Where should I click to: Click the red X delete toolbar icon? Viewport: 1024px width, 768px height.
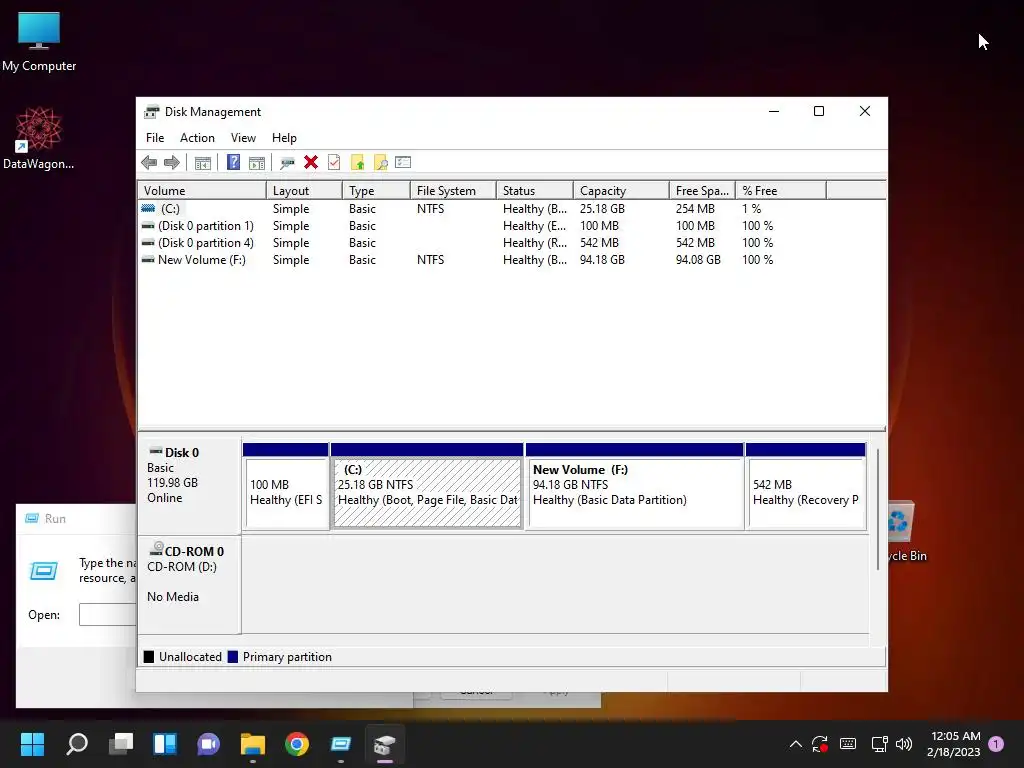tap(311, 163)
